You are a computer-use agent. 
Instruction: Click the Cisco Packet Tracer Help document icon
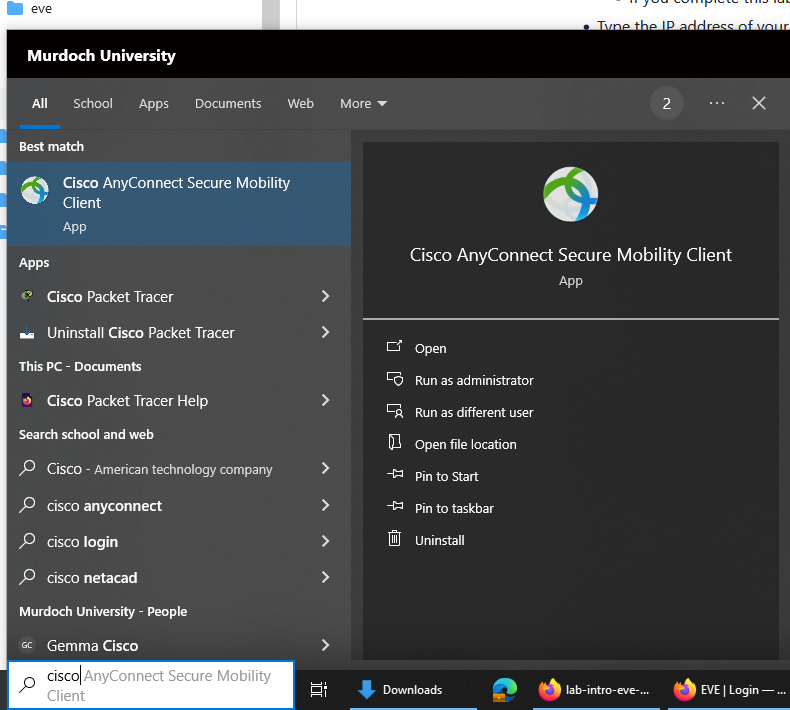27,401
